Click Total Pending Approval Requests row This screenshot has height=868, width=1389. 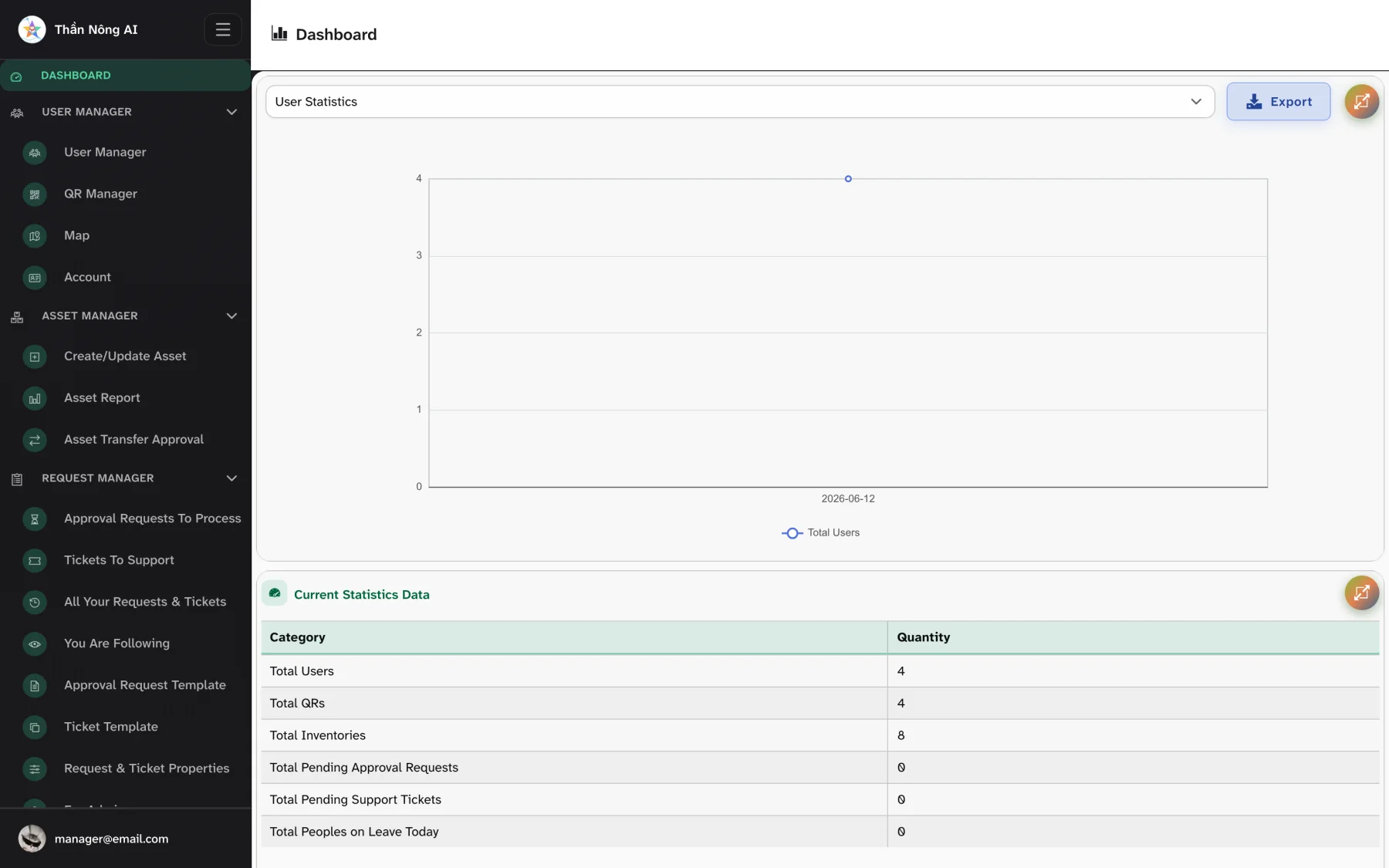820,768
